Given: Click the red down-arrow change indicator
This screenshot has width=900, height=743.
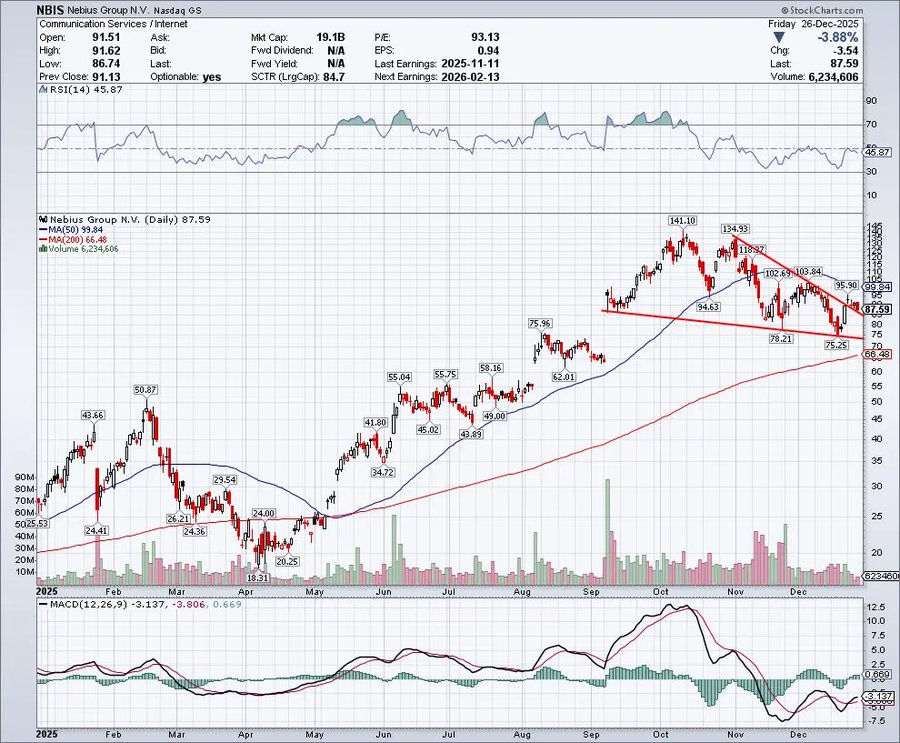Looking at the screenshot, I should 779,38.
